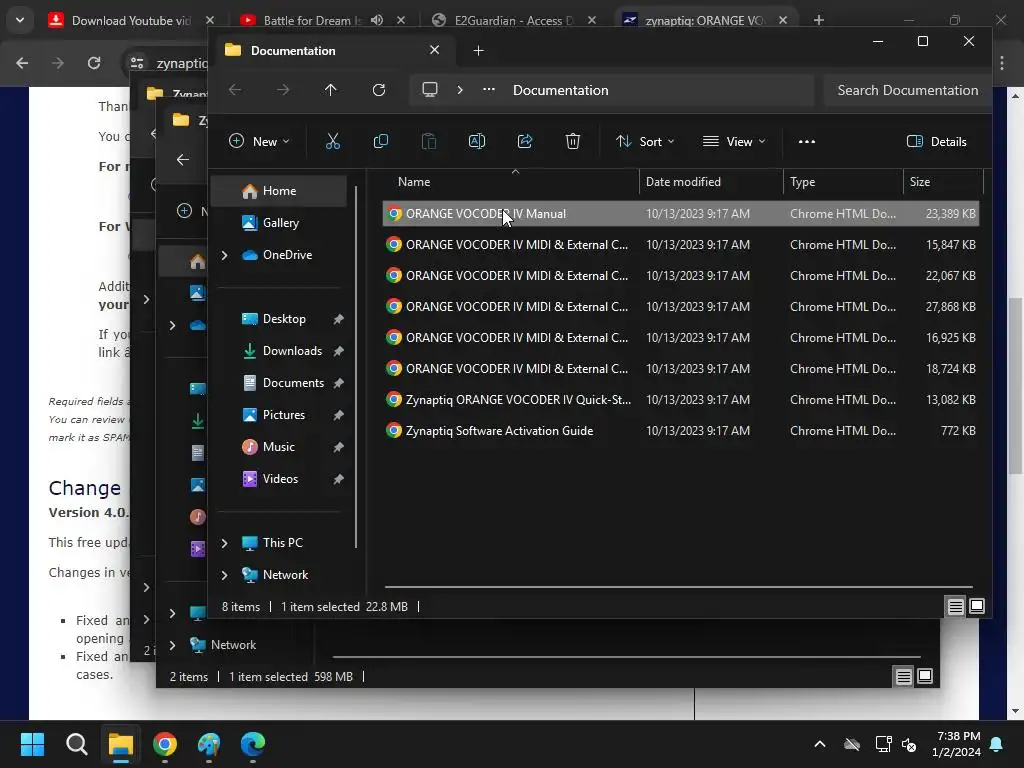Open Downloads in quick access
This screenshot has height=768, width=1024.
(x=292, y=351)
